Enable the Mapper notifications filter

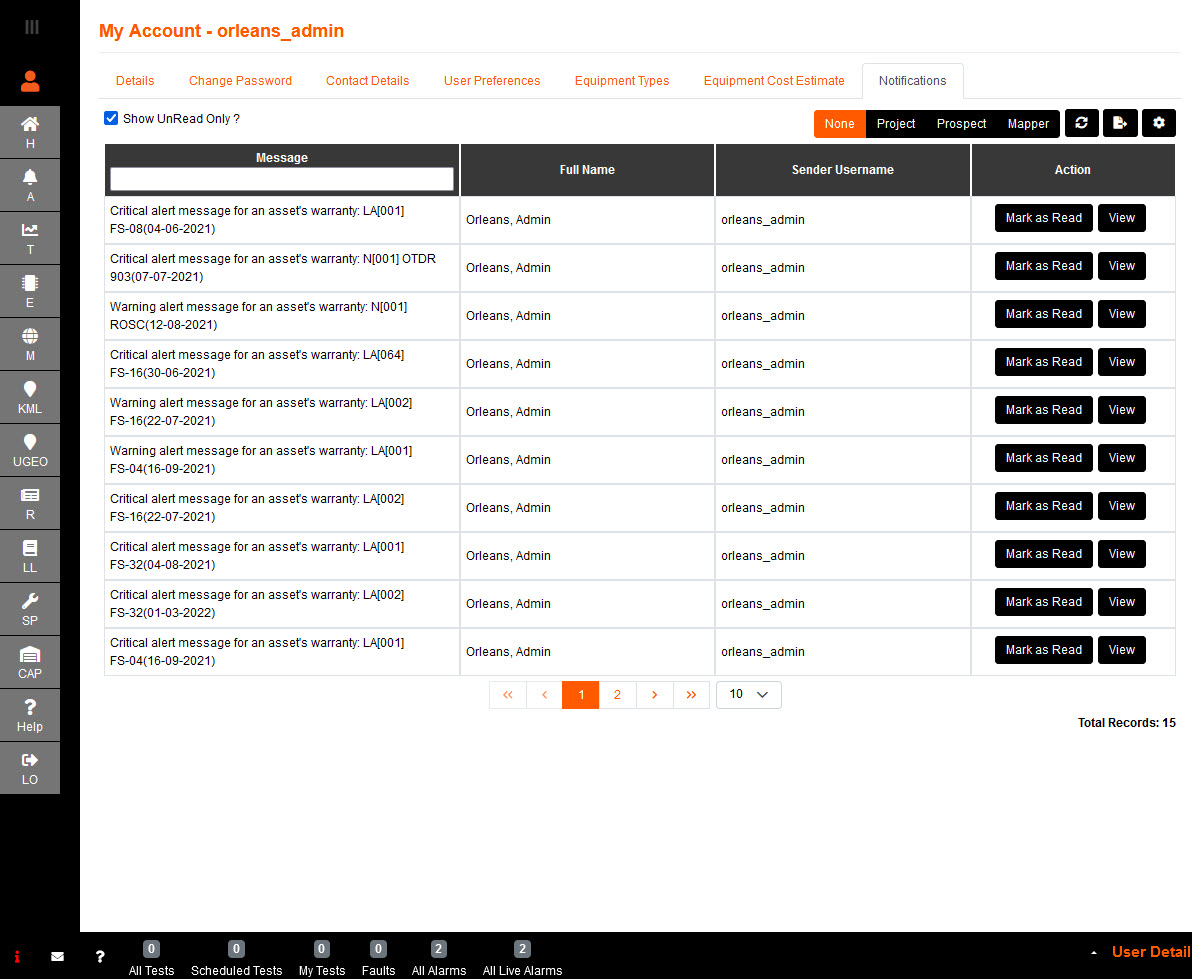point(1028,123)
